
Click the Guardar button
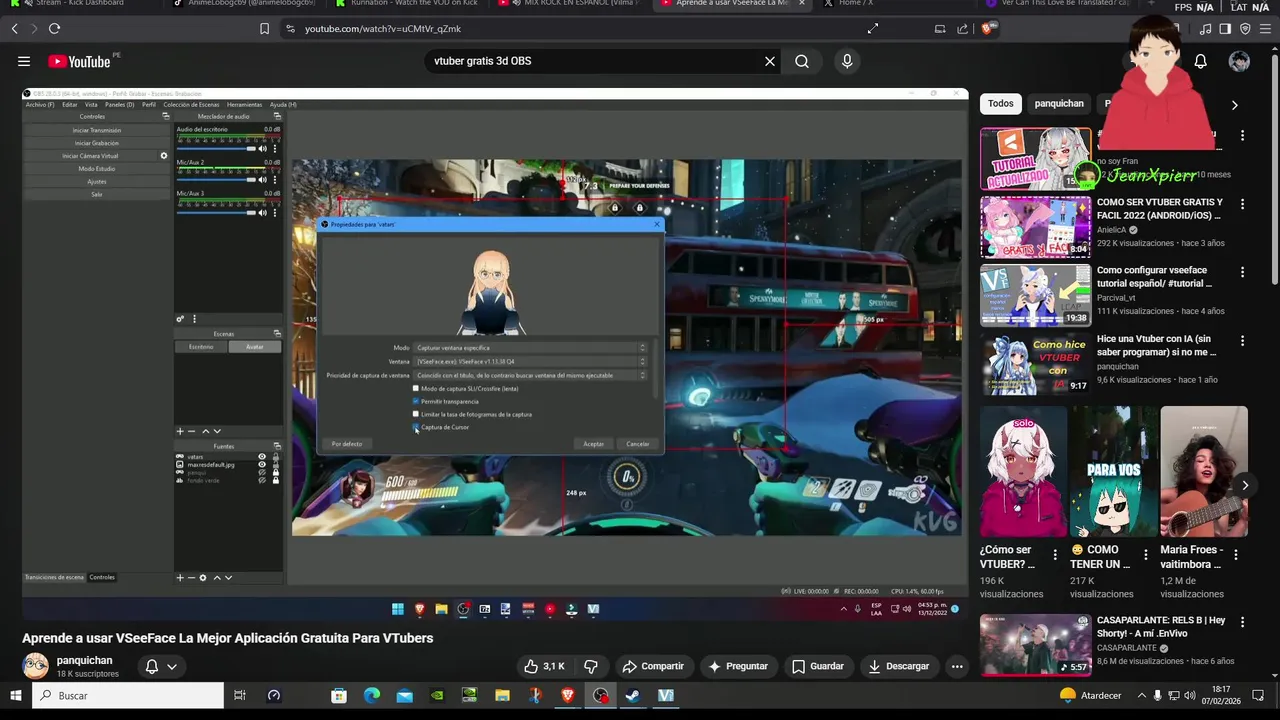tap(817, 666)
